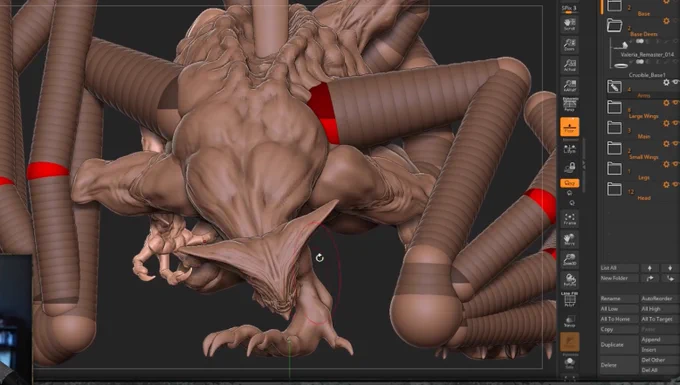Collapse the Base Deets folder icon

pos(614,25)
